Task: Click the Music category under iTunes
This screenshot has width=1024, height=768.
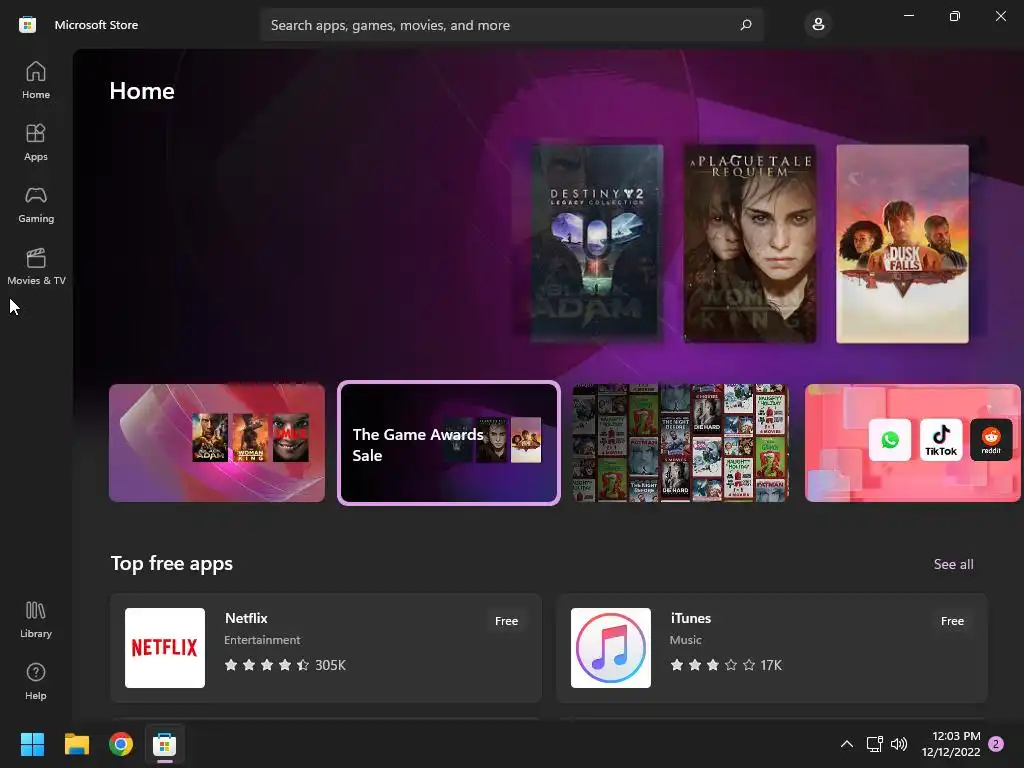Action: [x=686, y=640]
